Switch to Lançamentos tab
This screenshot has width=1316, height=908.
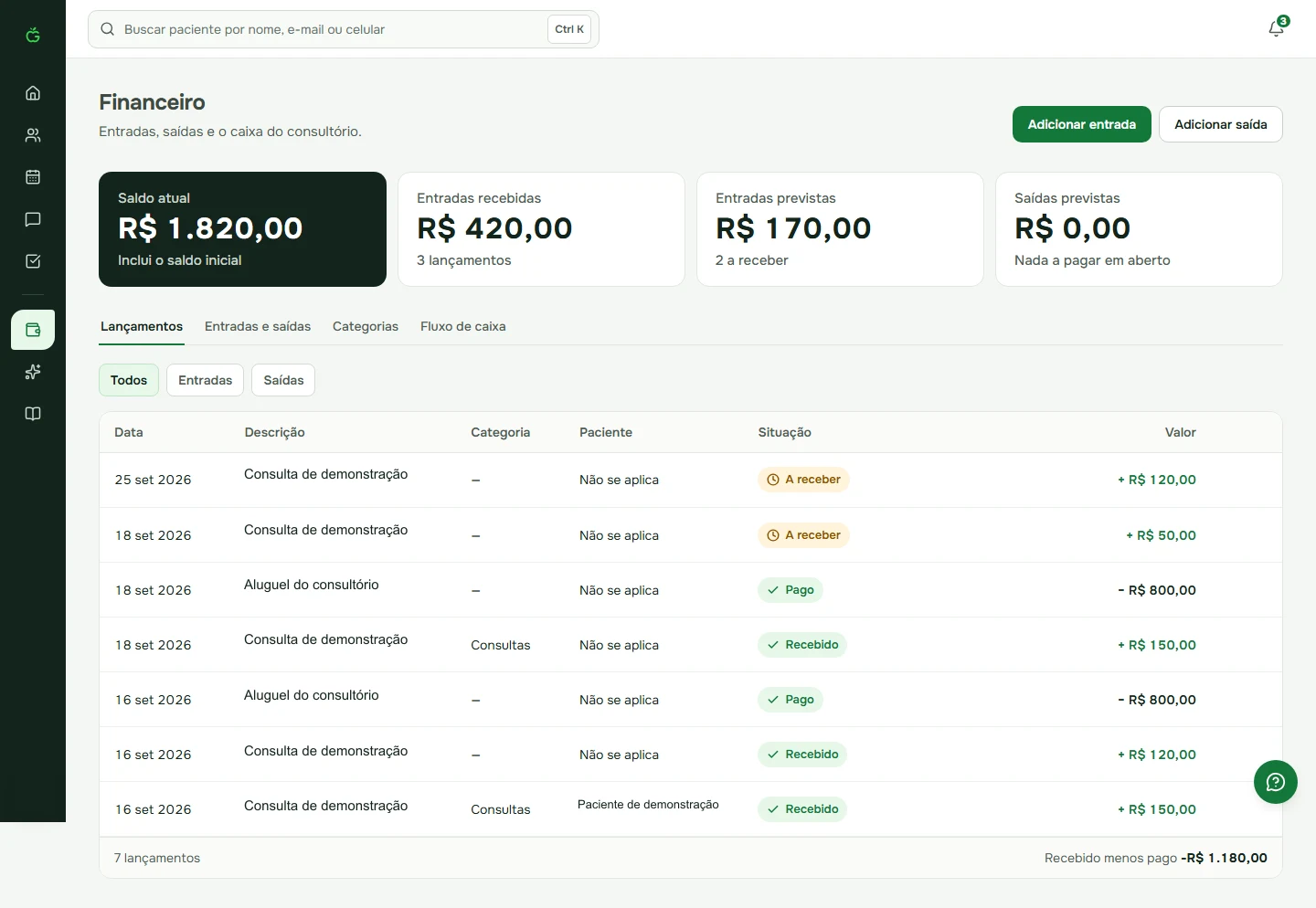pyautogui.click(x=142, y=326)
